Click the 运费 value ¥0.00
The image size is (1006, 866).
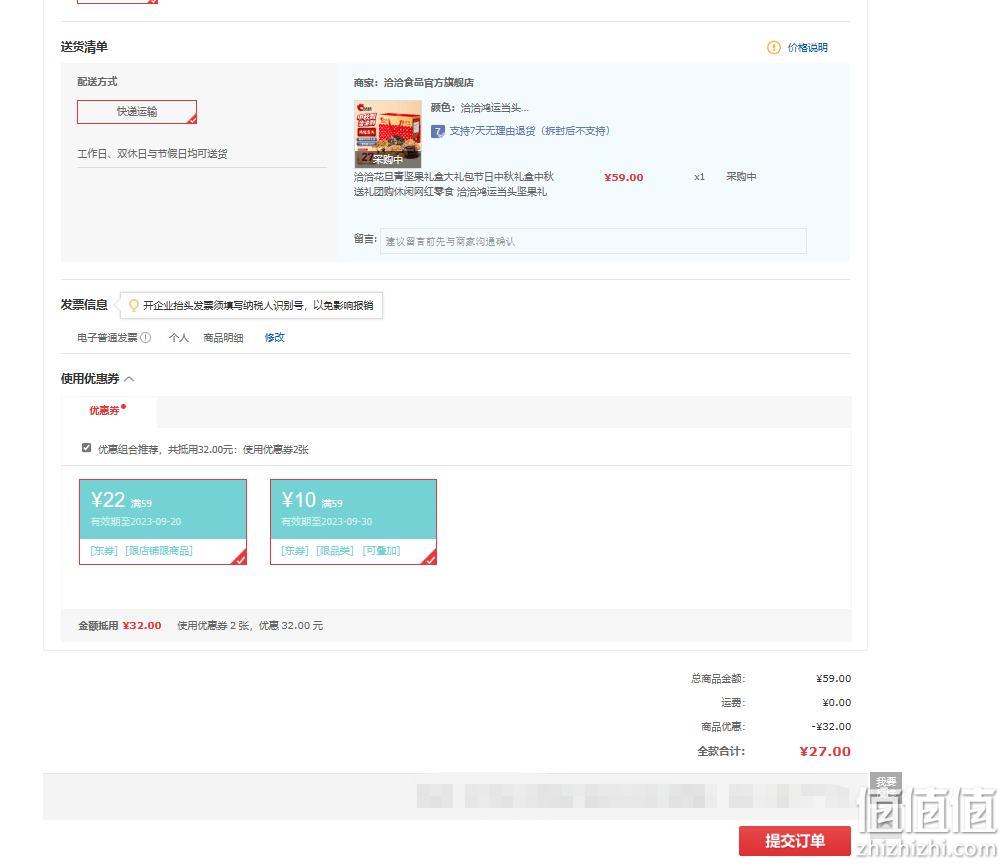[837, 702]
